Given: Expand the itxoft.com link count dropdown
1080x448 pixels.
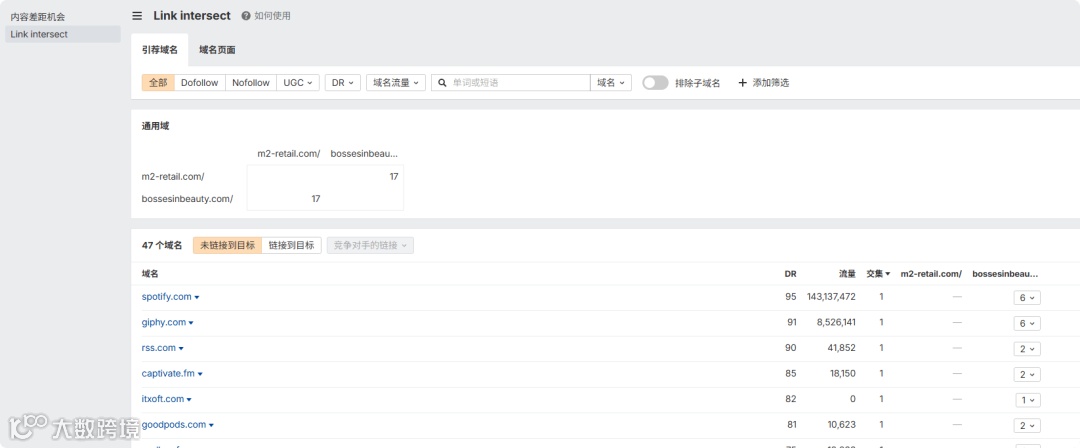Looking at the screenshot, I should click(1028, 400).
